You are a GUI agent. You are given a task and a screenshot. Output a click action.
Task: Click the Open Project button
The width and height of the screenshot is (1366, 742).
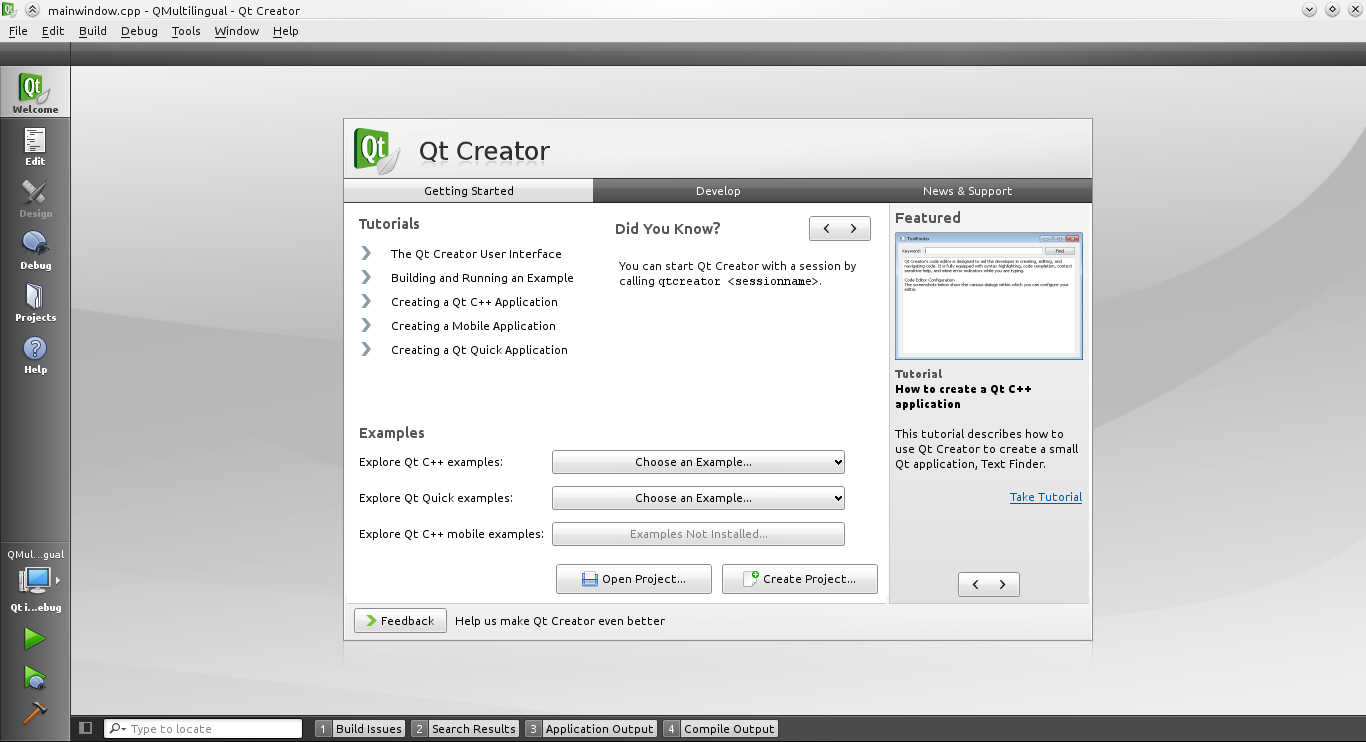tap(634, 579)
